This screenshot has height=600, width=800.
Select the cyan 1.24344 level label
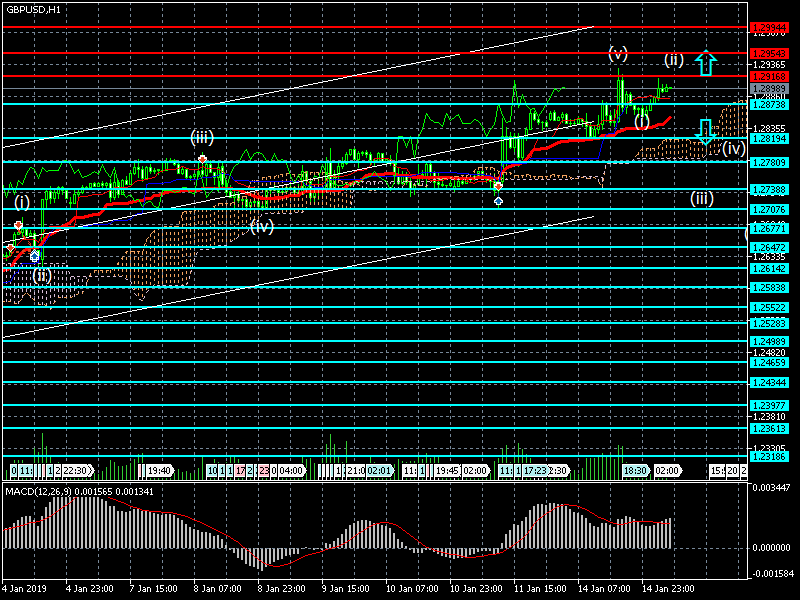click(769, 382)
